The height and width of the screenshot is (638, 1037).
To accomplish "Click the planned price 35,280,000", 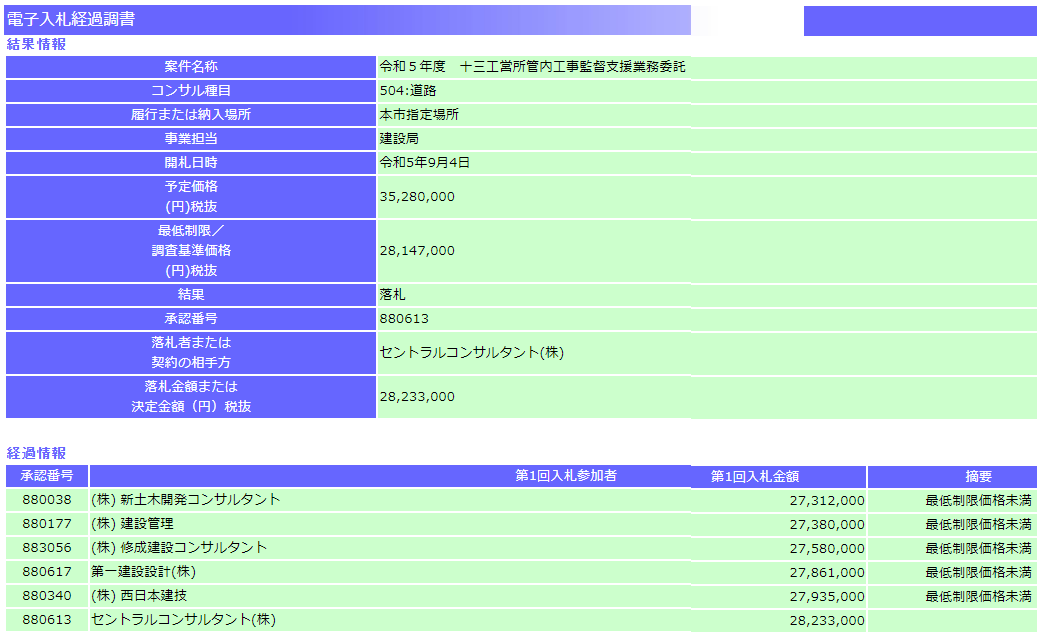I will (417, 197).
